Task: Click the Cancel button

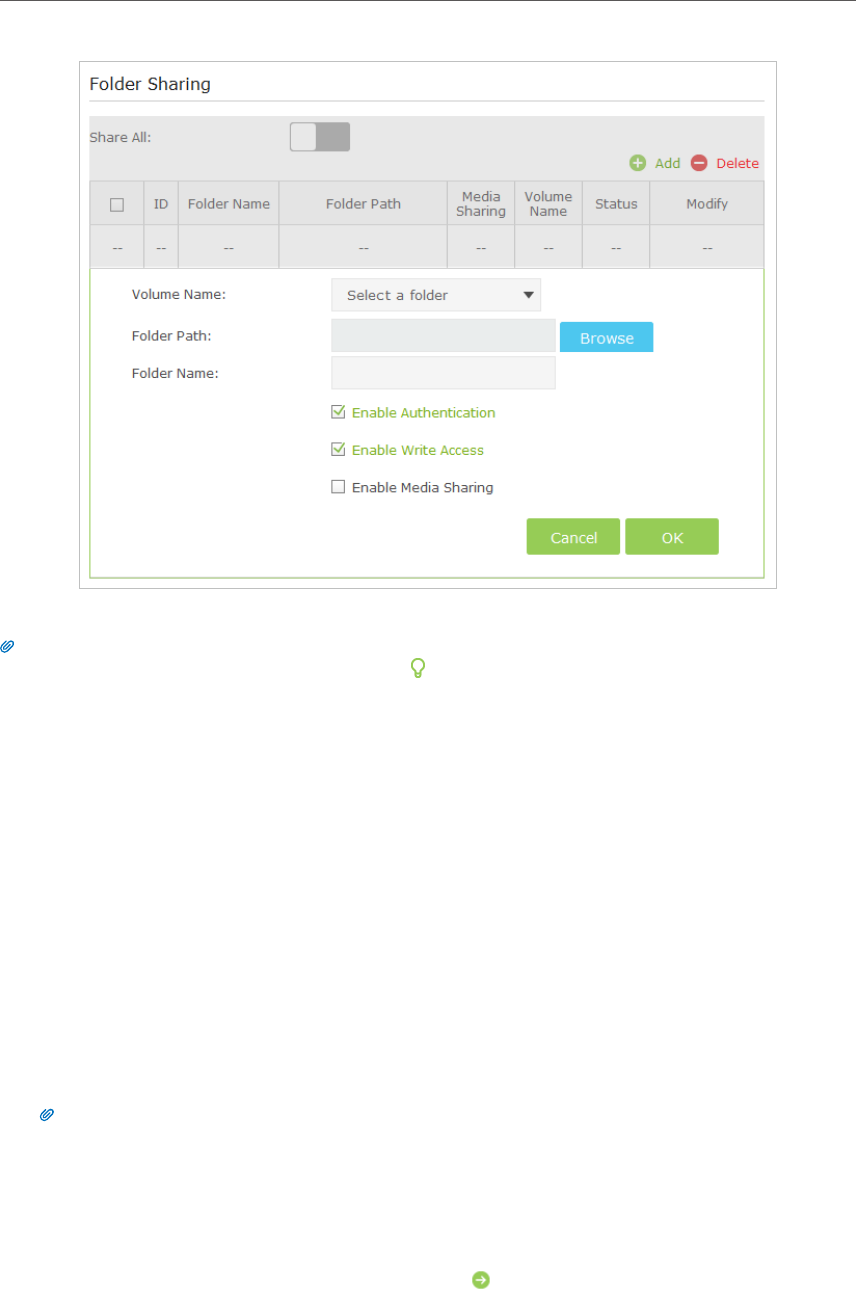Action: point(573,537)
